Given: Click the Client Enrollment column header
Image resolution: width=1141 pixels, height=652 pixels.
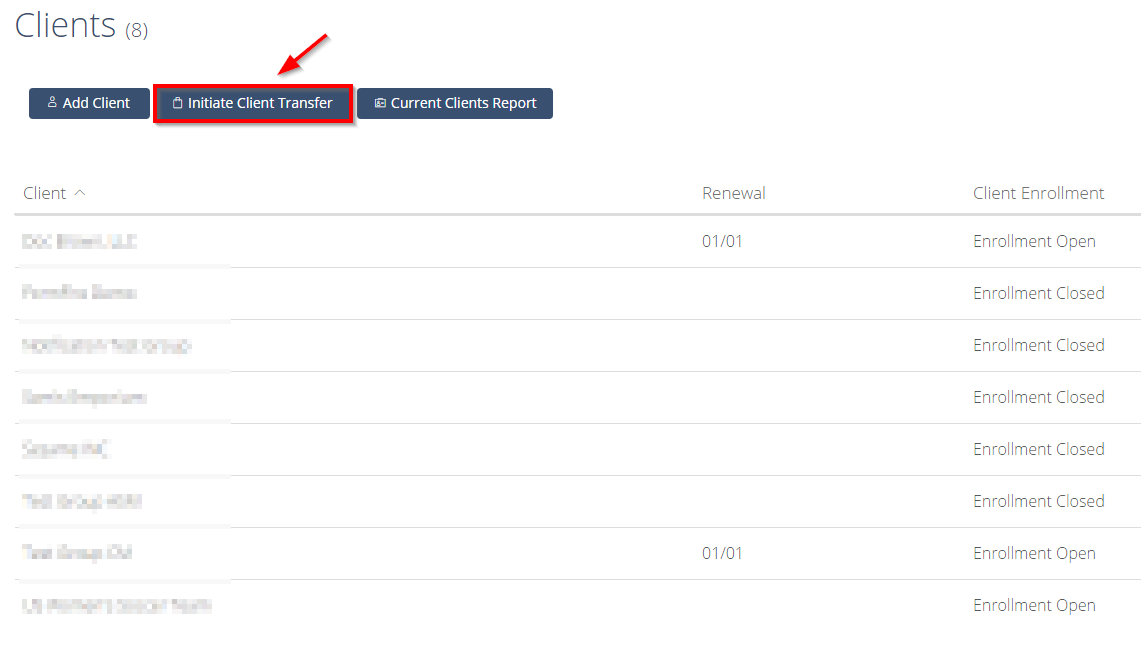Looking at the screenshot, I should (1038, 193).
